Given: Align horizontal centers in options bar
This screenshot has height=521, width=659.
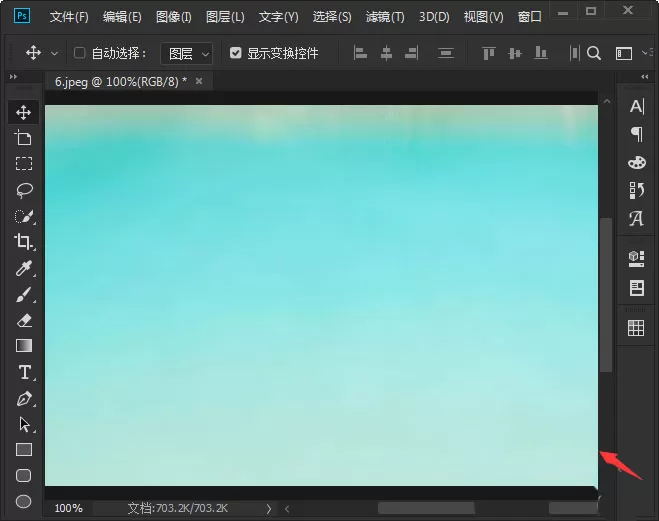Looking at the screenshot, I should tap(386, 53).
